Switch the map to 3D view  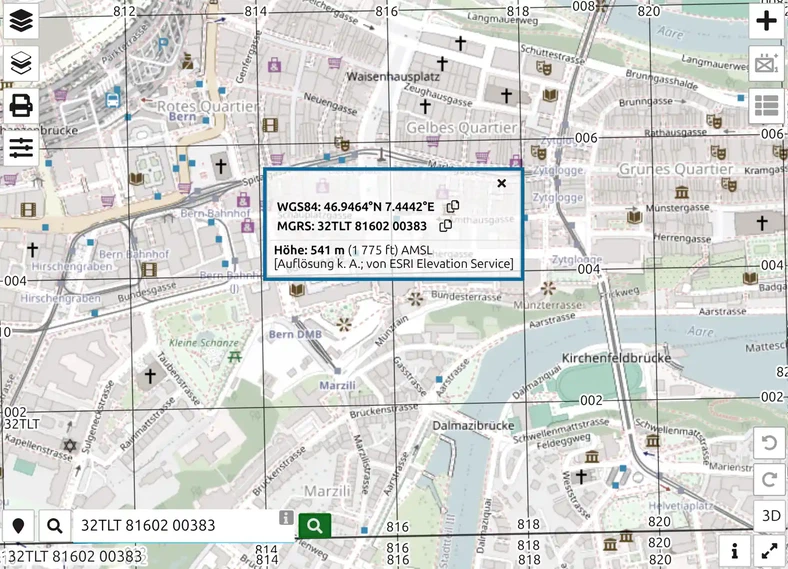click(x=769, y=516)
